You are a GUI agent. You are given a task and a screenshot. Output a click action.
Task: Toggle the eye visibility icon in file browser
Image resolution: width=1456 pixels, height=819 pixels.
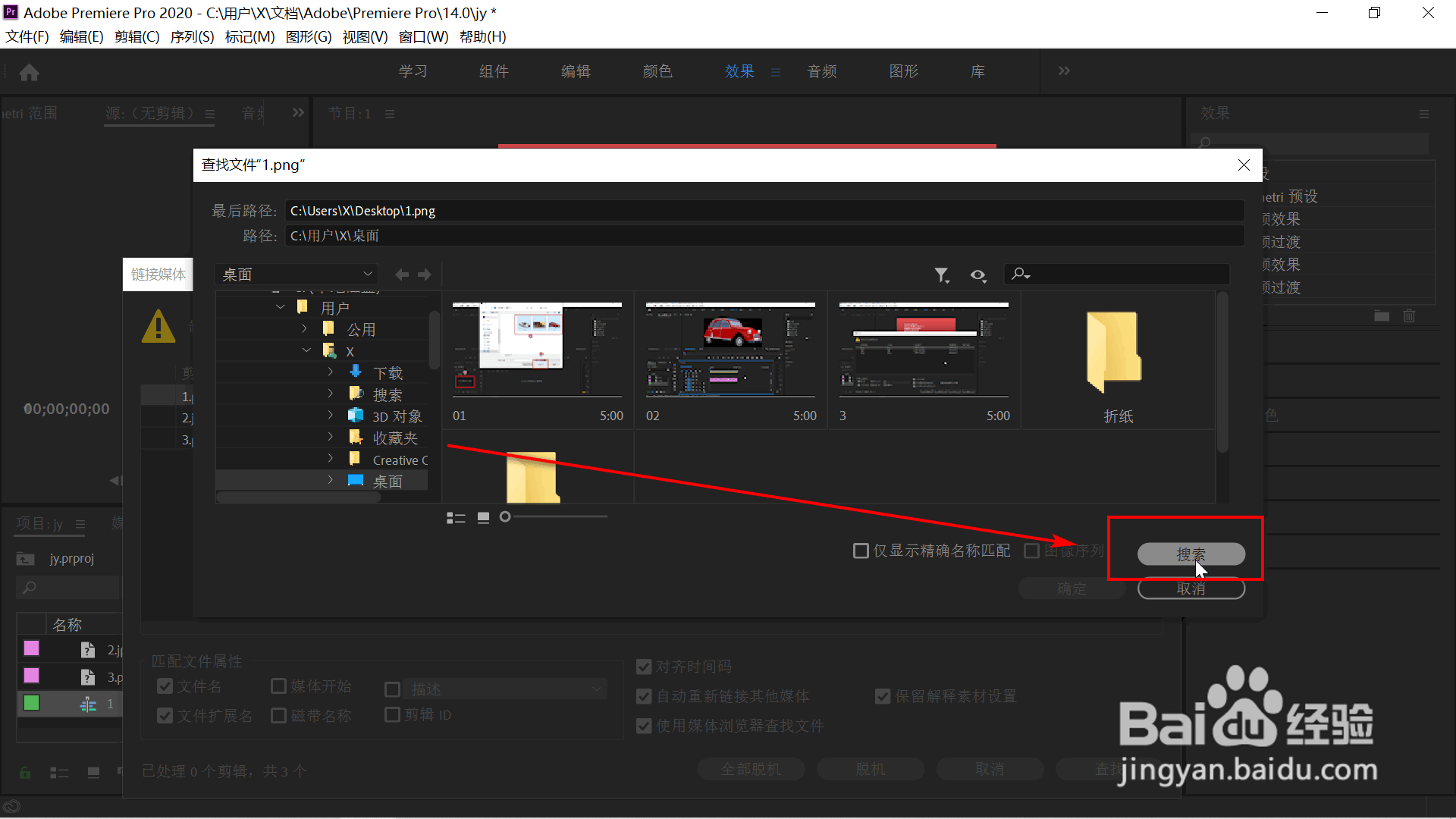point(978,275)
